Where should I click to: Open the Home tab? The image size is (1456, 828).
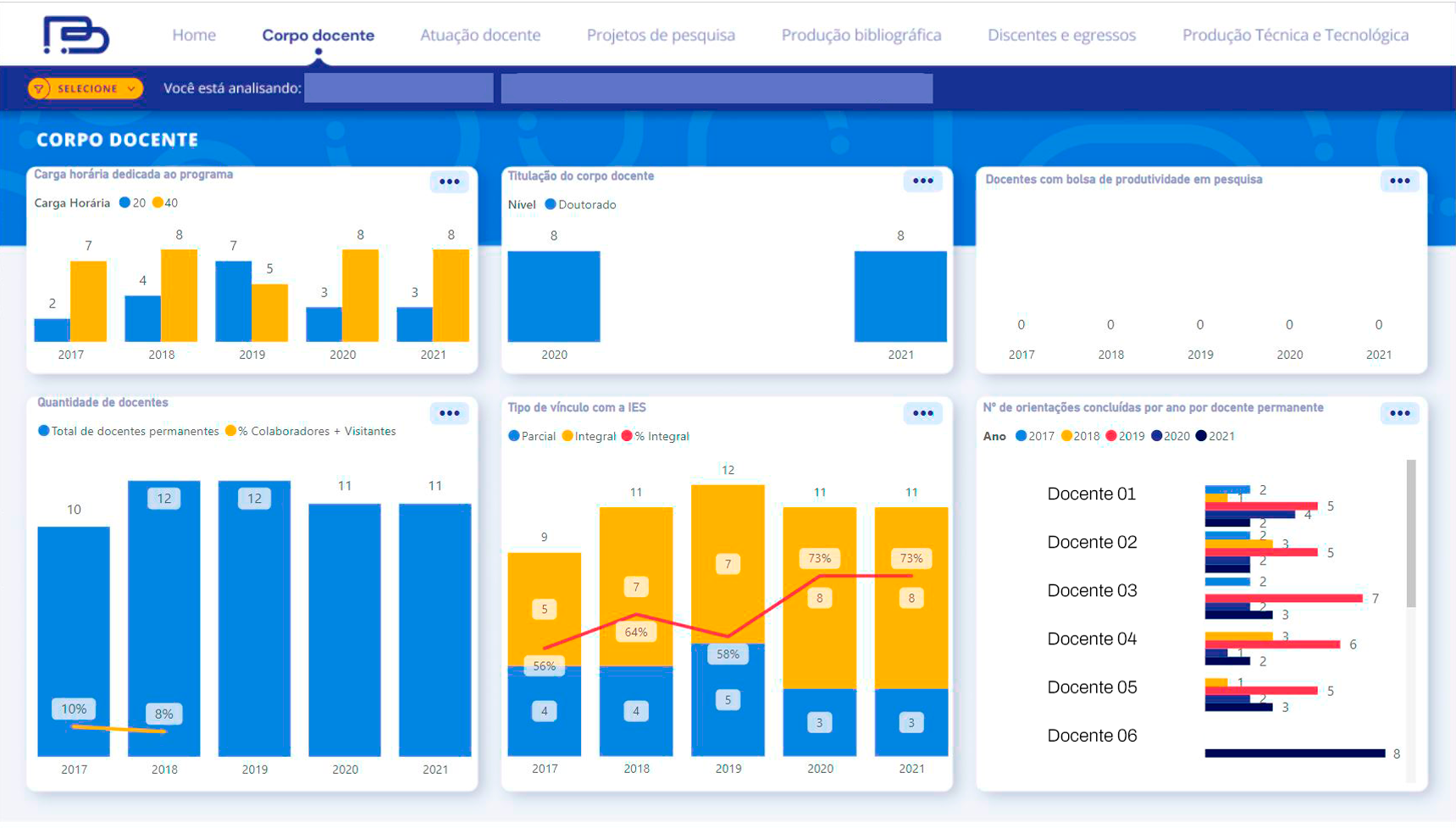click(194, 35)
